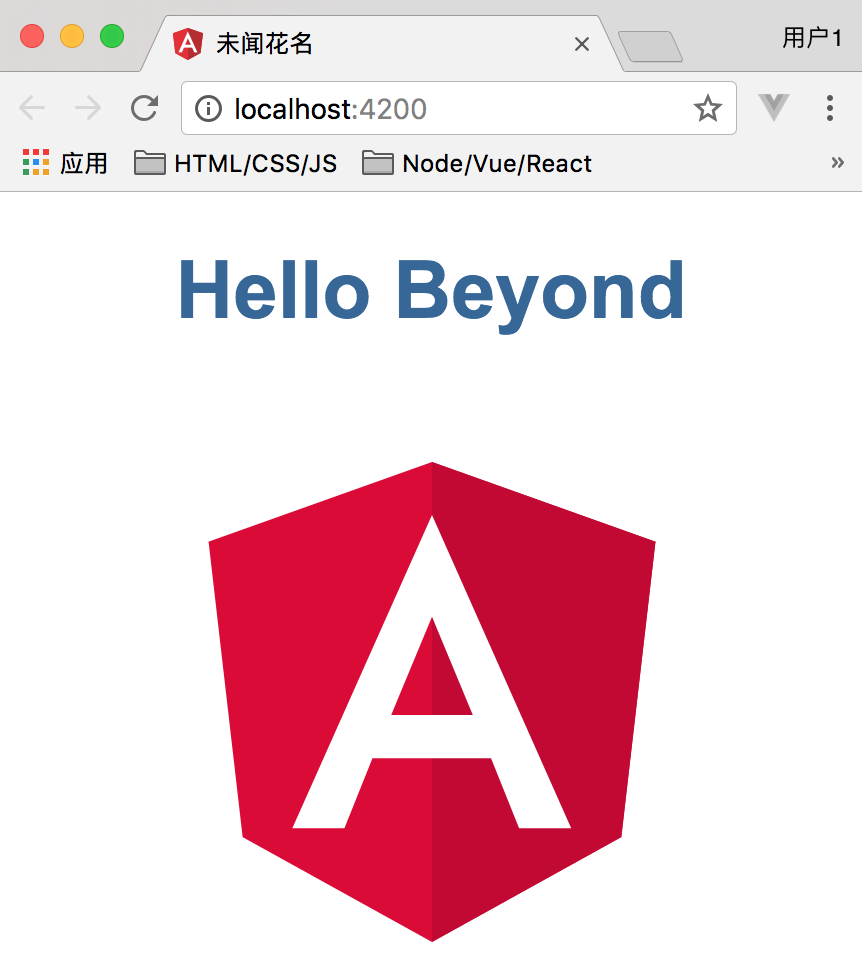Viewport: 862px width, 958px height.
Task: Open the Vue devtools extension icon
Action: (x=773, y=108)
